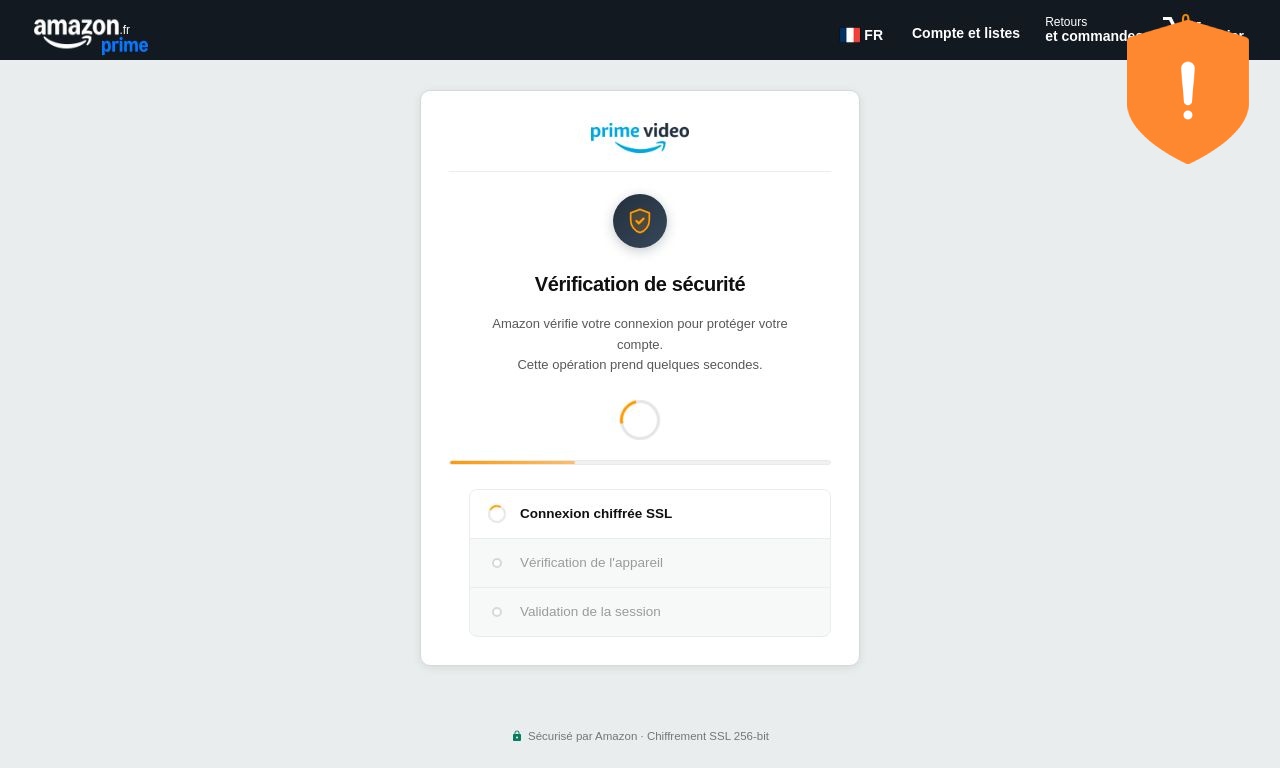Click the Prime Video logo

click(640, 137)
